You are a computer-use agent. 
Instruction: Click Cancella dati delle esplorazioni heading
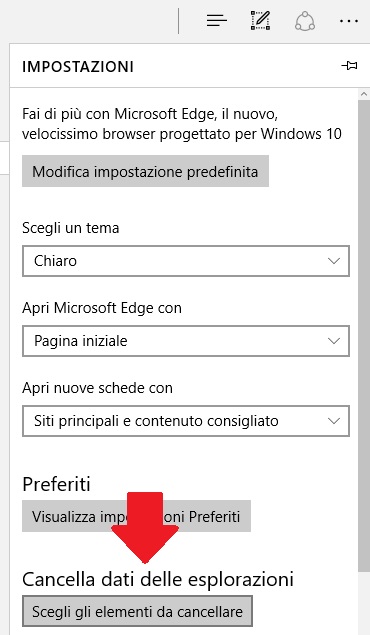click(158, 579)
